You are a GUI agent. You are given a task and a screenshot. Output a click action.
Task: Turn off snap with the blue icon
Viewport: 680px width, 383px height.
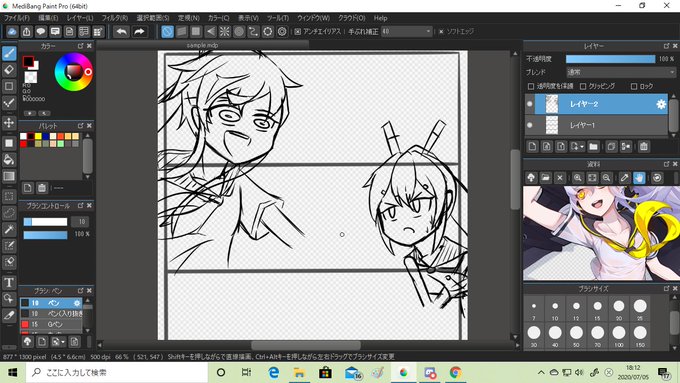pos(167,32)
